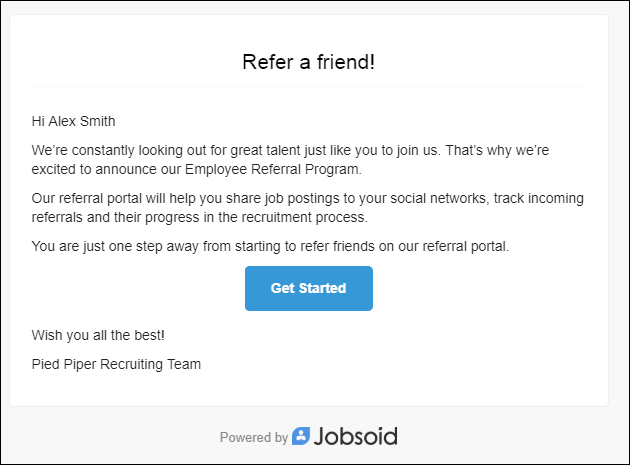Click the divider line under the heading
This screenshot has width=630, height=466.
click(x=308, y=87)
